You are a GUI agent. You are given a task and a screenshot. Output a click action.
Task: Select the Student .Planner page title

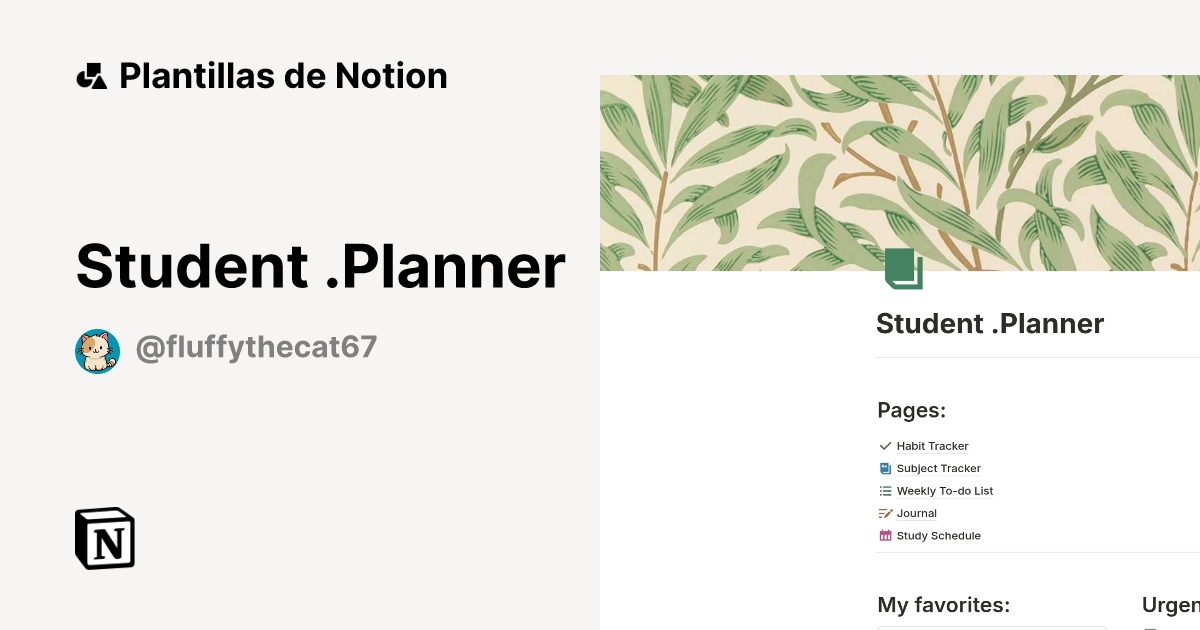[989, 323]
